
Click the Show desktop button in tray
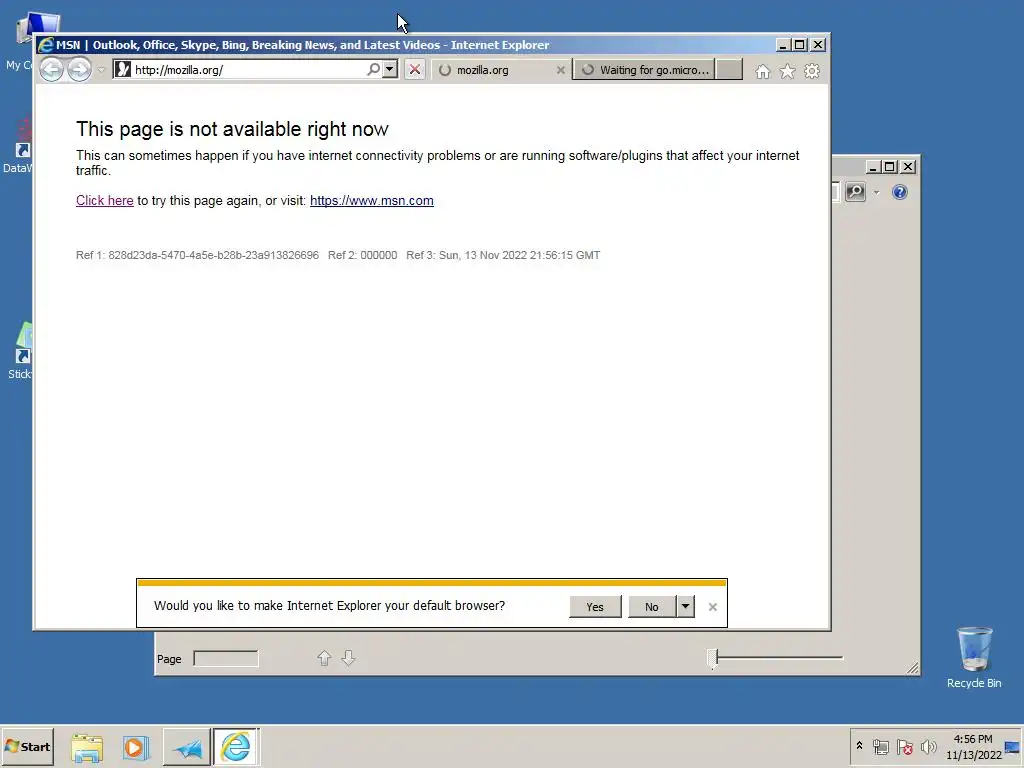coord(1012,746)
